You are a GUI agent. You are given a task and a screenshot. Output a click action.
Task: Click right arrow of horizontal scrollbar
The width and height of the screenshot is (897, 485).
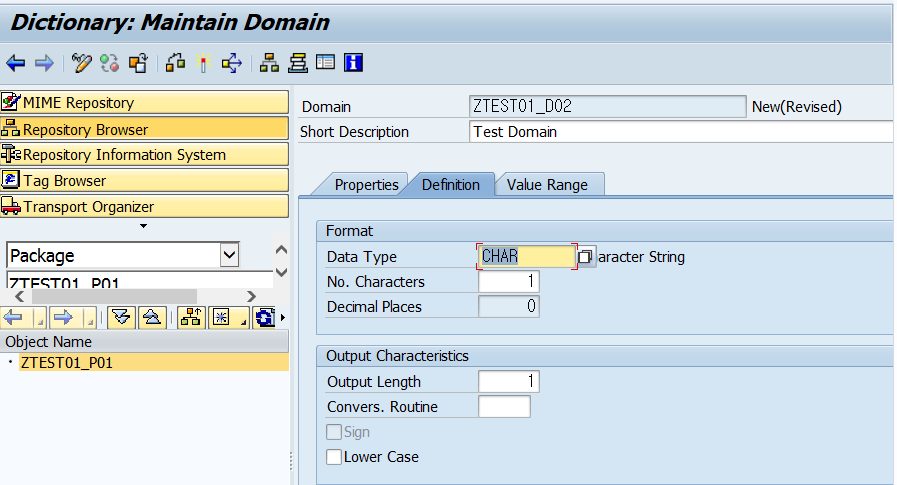click(251, 296)
